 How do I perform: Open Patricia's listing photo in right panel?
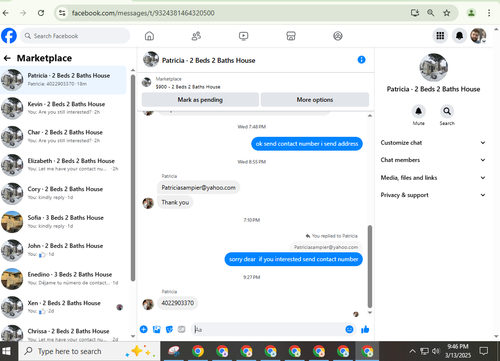433,67
